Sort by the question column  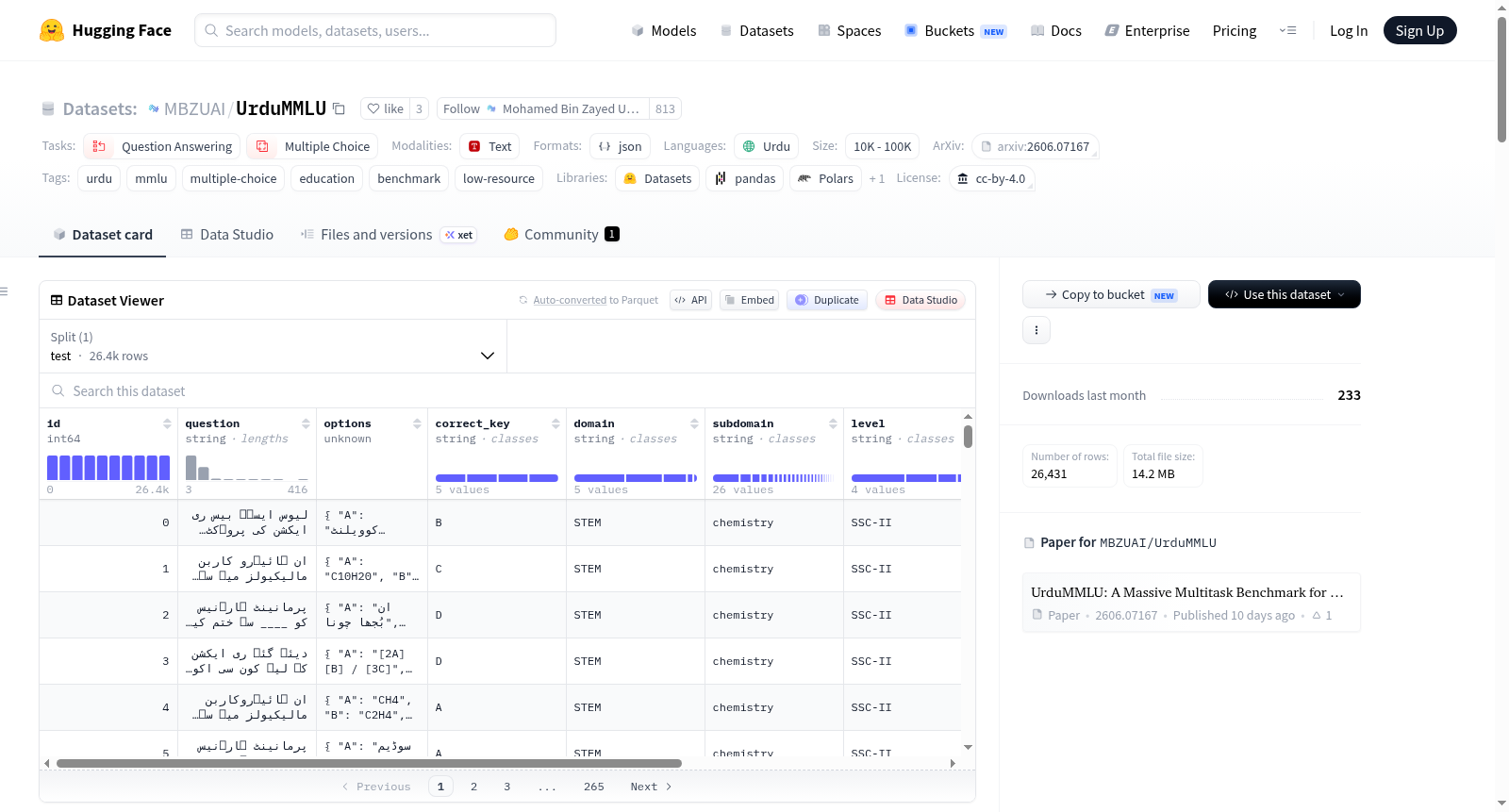point(306,423)
